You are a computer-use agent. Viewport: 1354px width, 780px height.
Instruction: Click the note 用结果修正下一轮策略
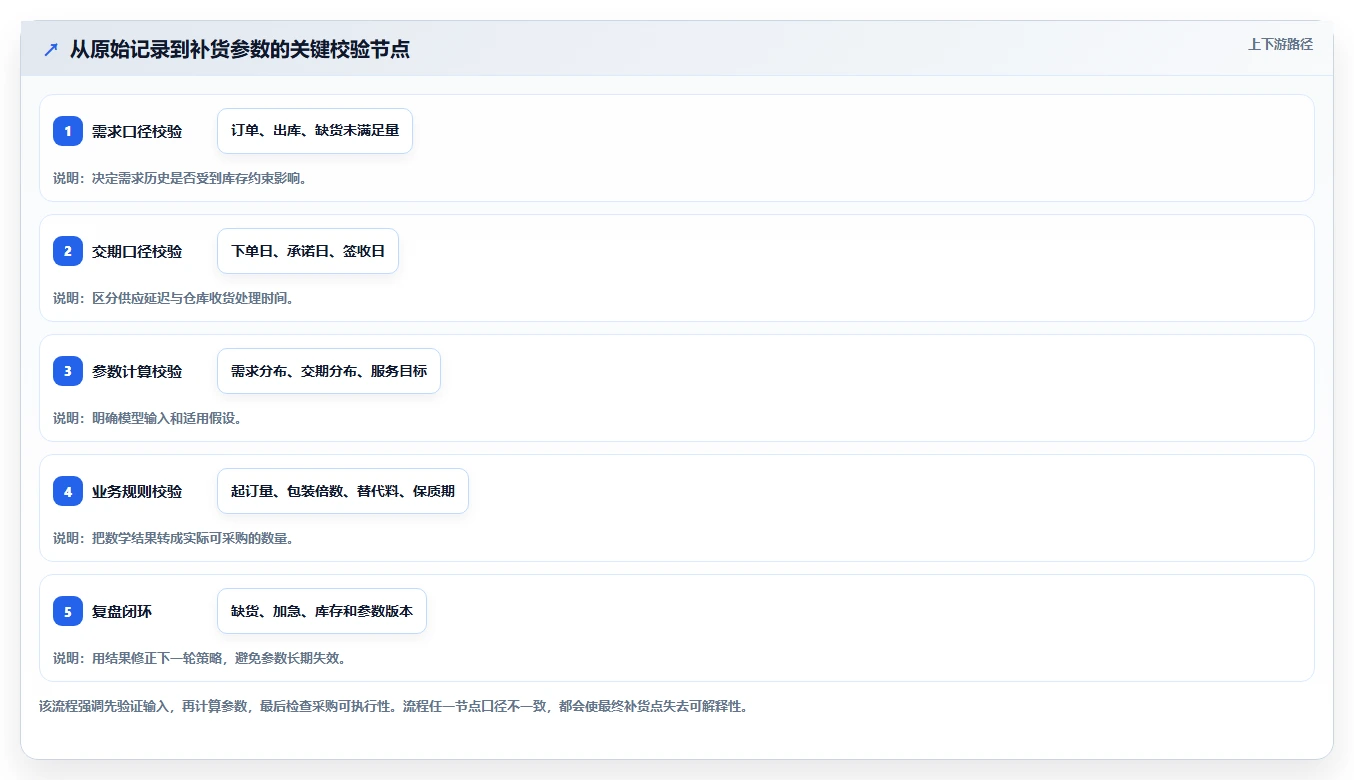[x=199, y=658]
